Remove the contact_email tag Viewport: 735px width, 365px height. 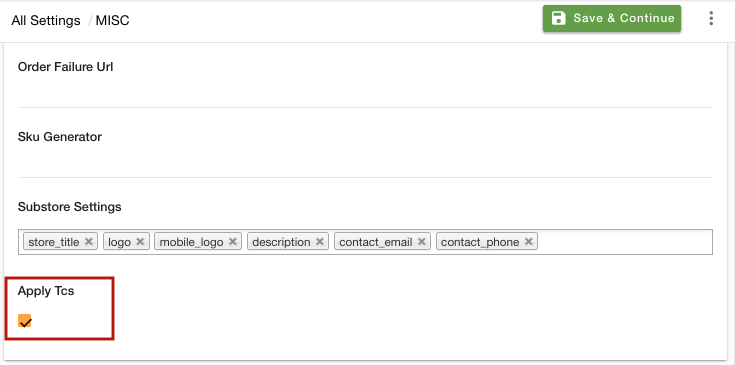(x=421, y=242)
